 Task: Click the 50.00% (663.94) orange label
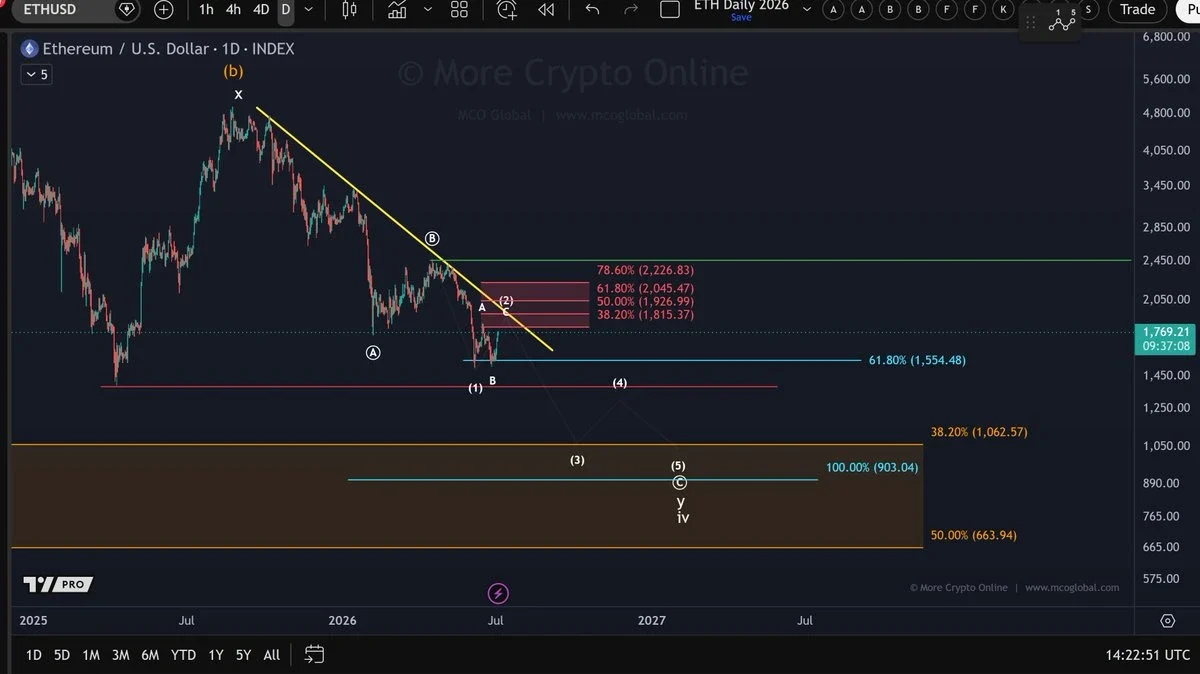(973, 535)
